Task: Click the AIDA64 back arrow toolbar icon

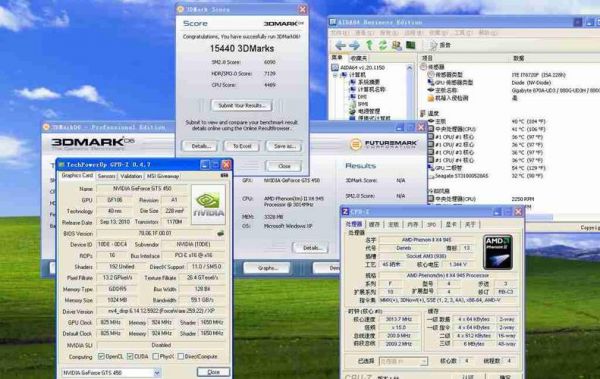Action: pos(340,46)
